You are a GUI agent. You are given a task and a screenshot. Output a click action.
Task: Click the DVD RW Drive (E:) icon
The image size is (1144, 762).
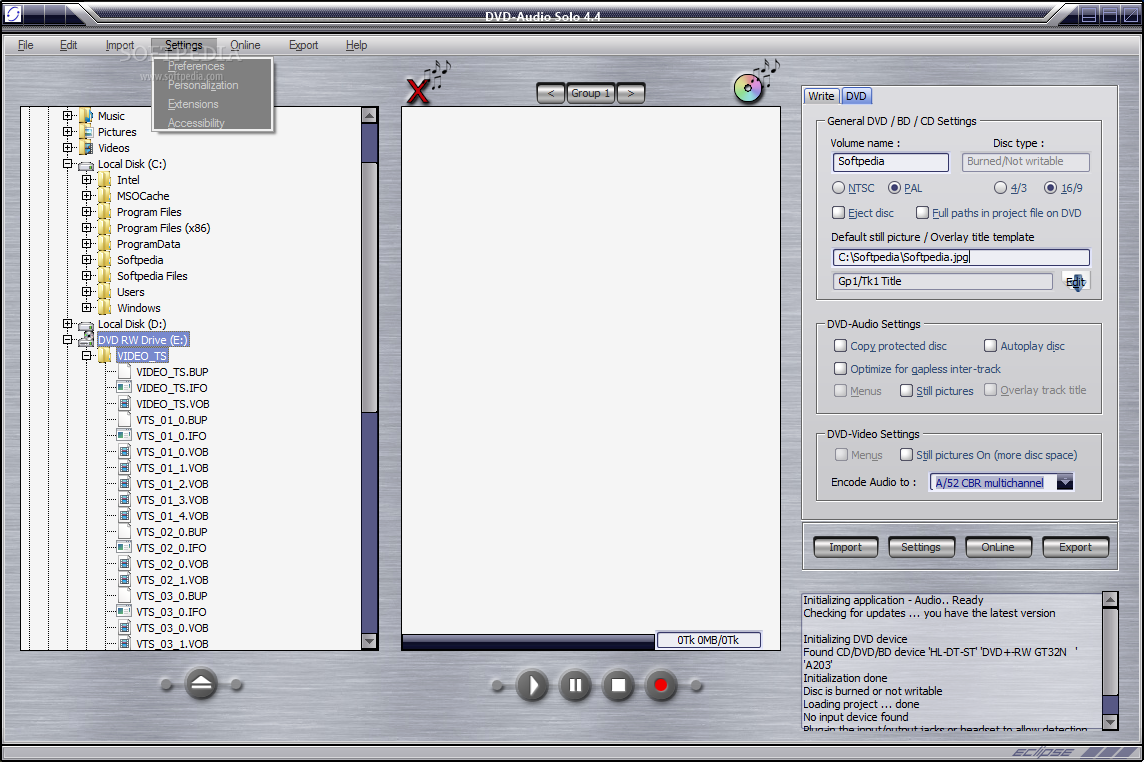(86, 340)
